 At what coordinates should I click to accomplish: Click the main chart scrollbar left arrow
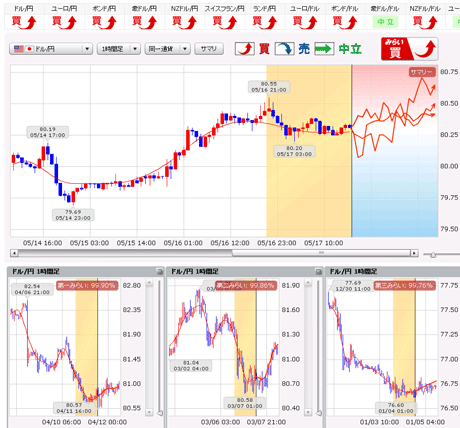click(x=14, y=253)
